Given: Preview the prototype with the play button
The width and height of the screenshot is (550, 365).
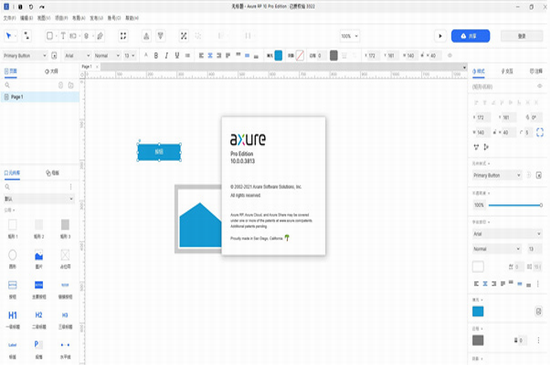Looking at the screenshot, I should pos(440,36).
